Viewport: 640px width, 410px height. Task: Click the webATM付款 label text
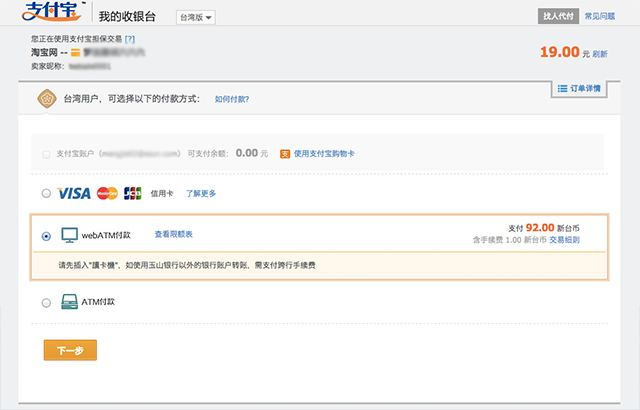point(106,235)
